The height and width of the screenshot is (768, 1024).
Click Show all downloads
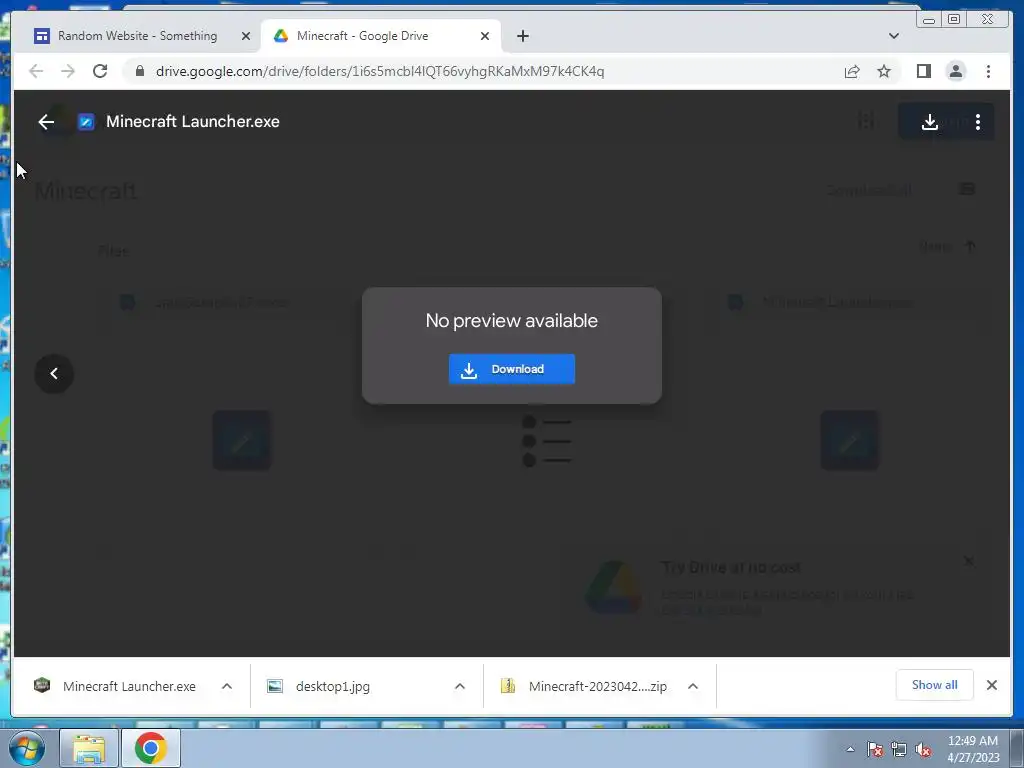[x=935, y=685]
